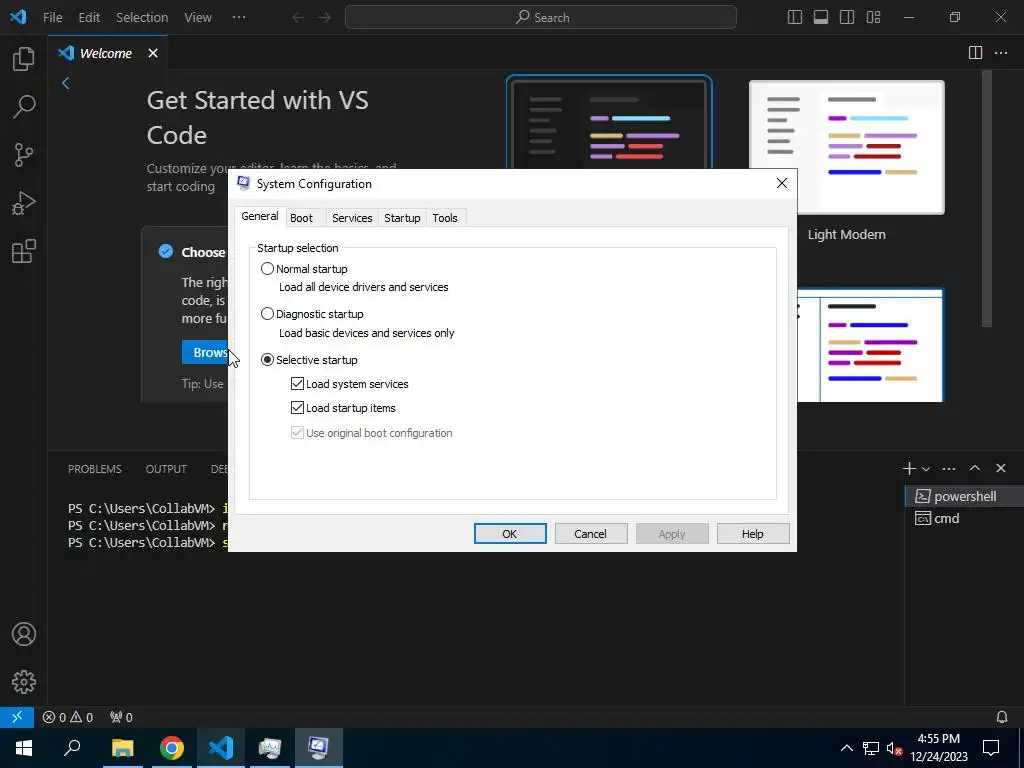Select Normal startup option

pyautogui.click(x=304, y=269)
